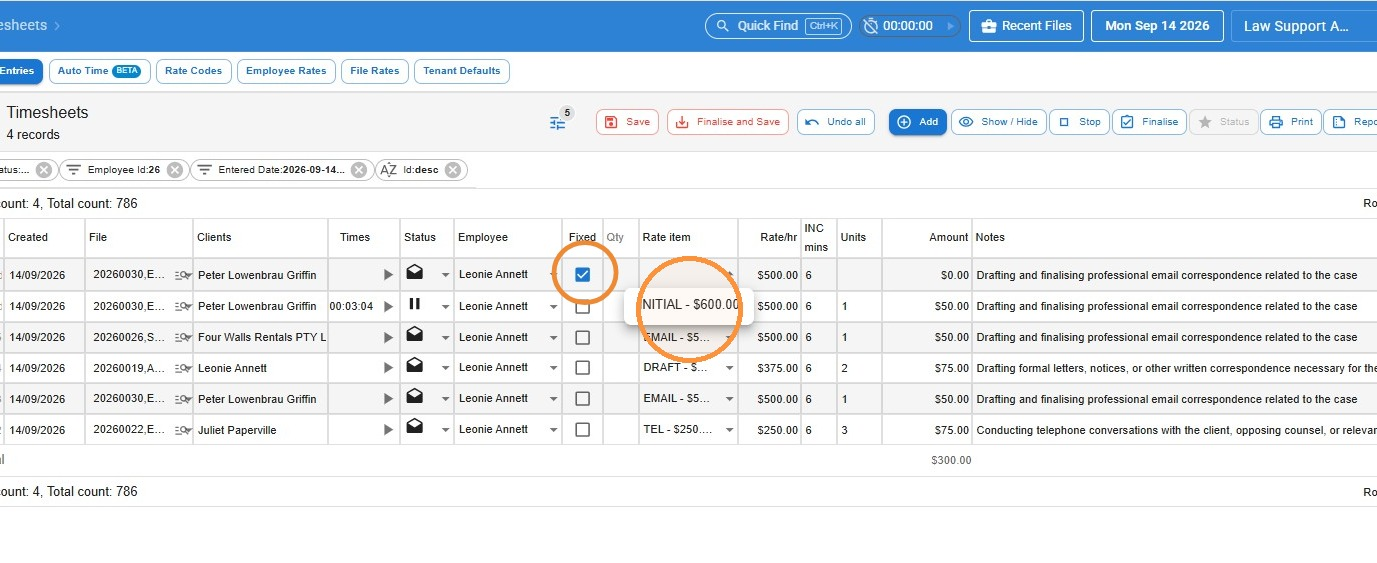Open file lookup icon beside 20260022,E…
Viewport: 1377px width, 563px height.
pos(183,430)
